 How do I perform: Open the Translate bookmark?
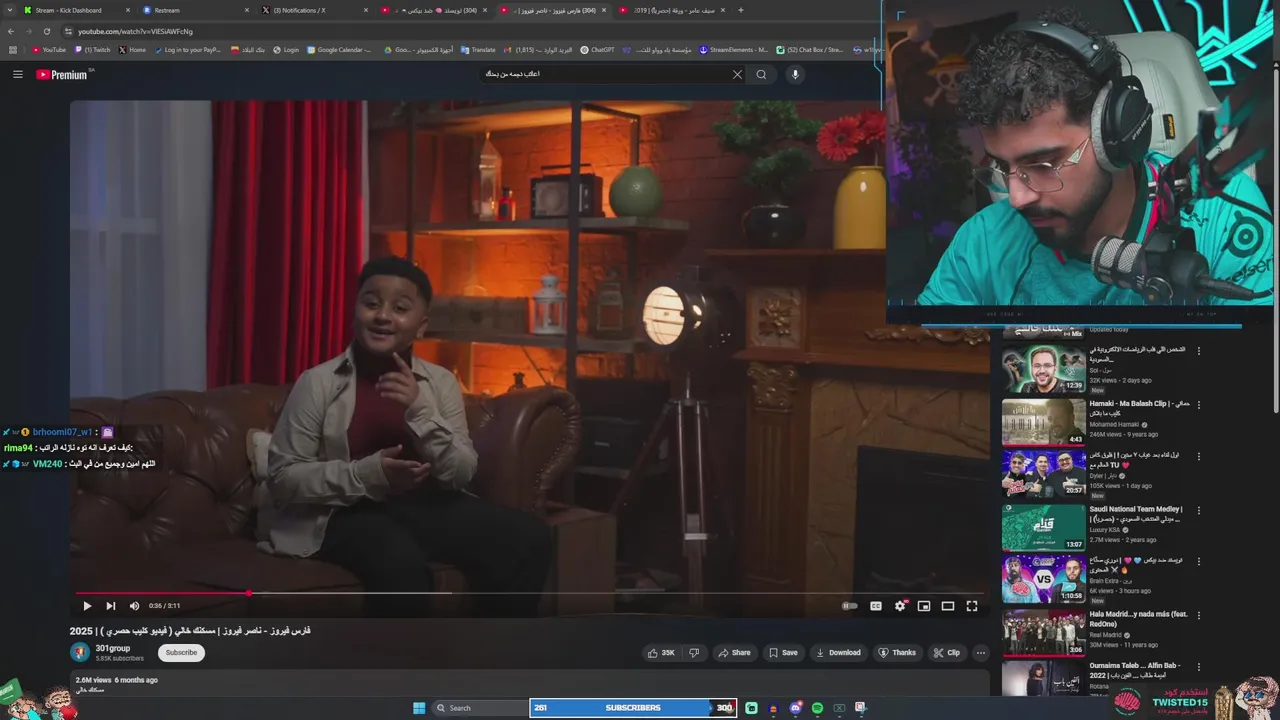pyautogui.click(x=478, y=50)
